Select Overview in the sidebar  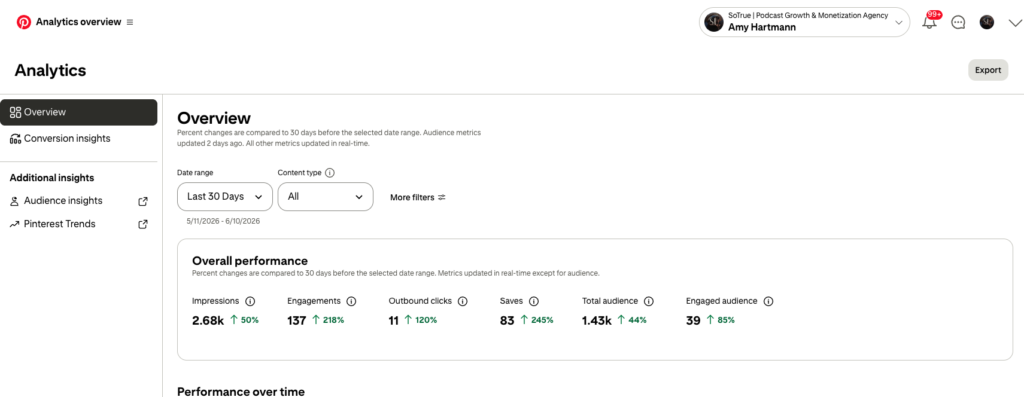[78, 112]
